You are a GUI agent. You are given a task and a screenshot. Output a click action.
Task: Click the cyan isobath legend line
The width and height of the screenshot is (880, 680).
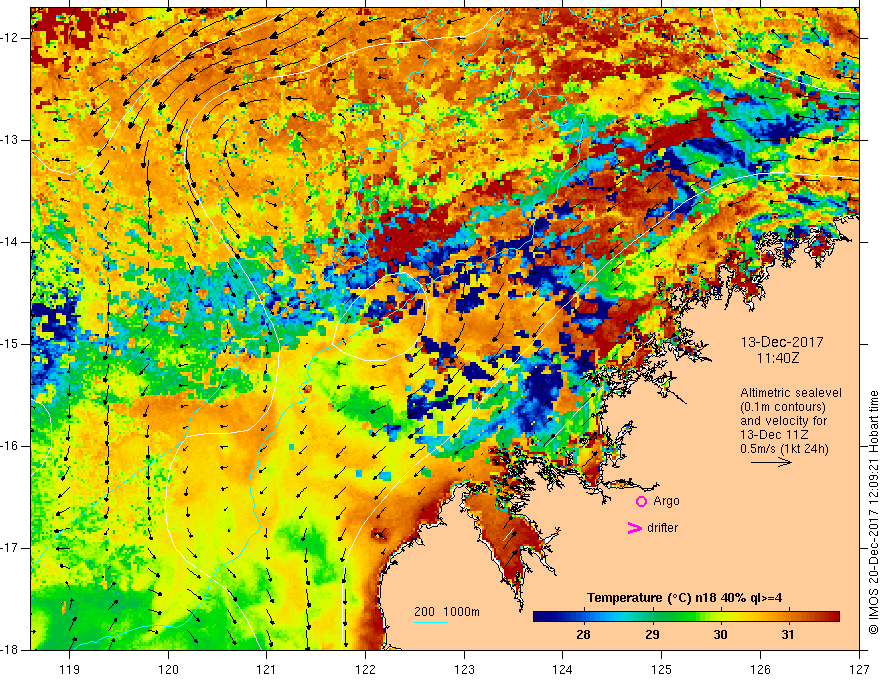coord(430,623)
